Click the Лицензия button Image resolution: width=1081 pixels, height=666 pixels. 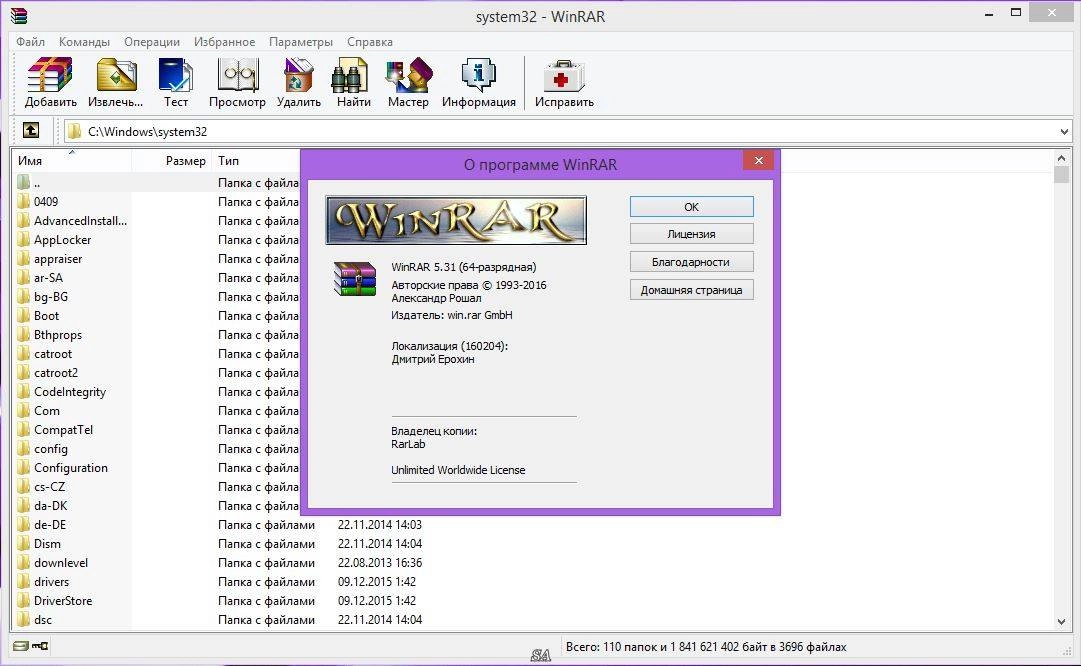[x=691, y=234]
